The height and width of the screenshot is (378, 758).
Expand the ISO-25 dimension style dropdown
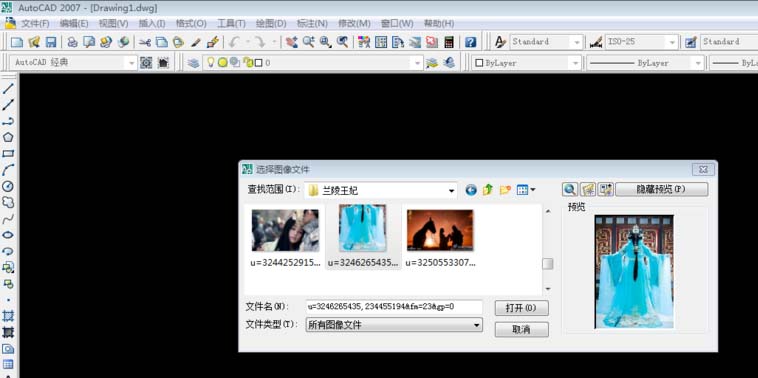pos(672,42)
